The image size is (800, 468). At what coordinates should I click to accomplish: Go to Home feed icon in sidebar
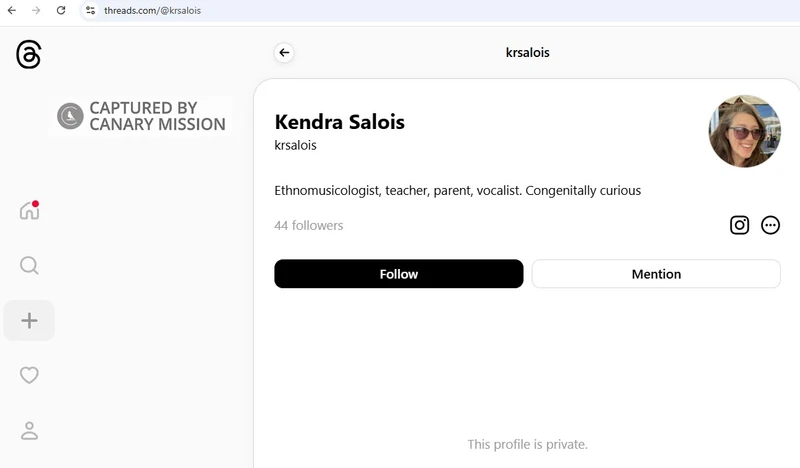[x=30, y=210]
